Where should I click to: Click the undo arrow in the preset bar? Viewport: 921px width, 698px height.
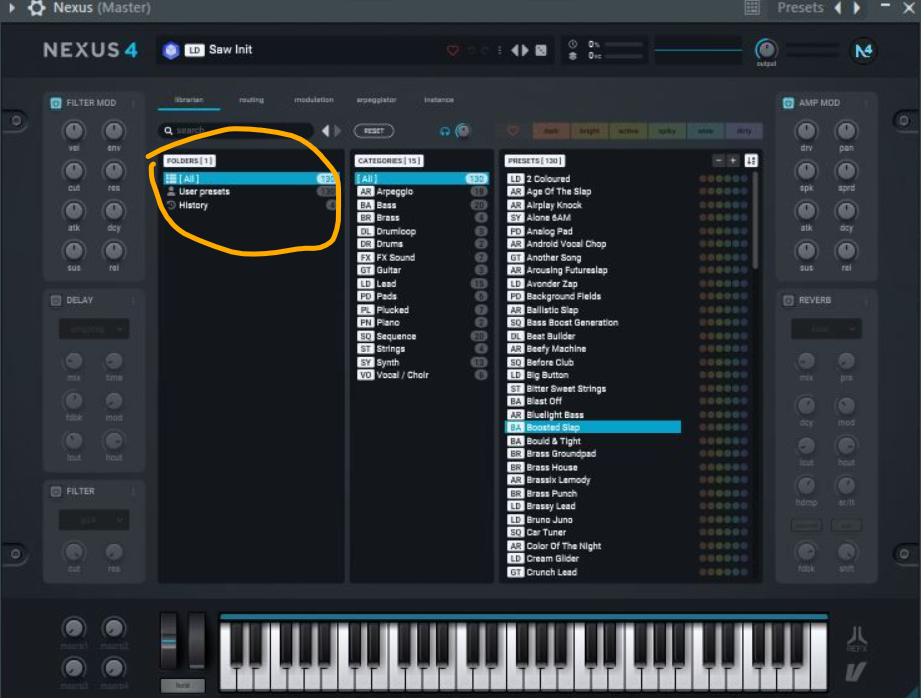pos(471,51)
